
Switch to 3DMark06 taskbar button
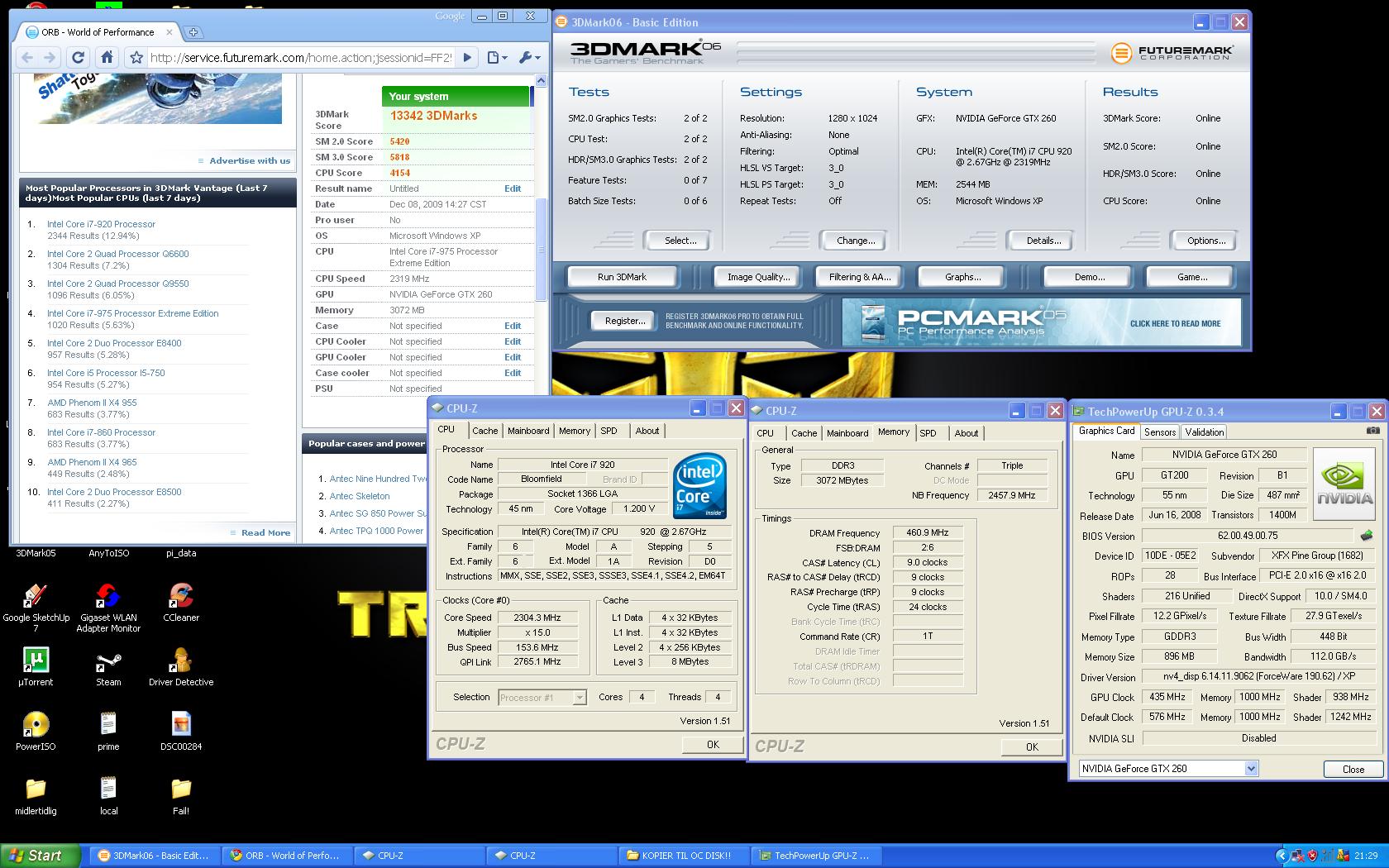(x=154, y=856)
